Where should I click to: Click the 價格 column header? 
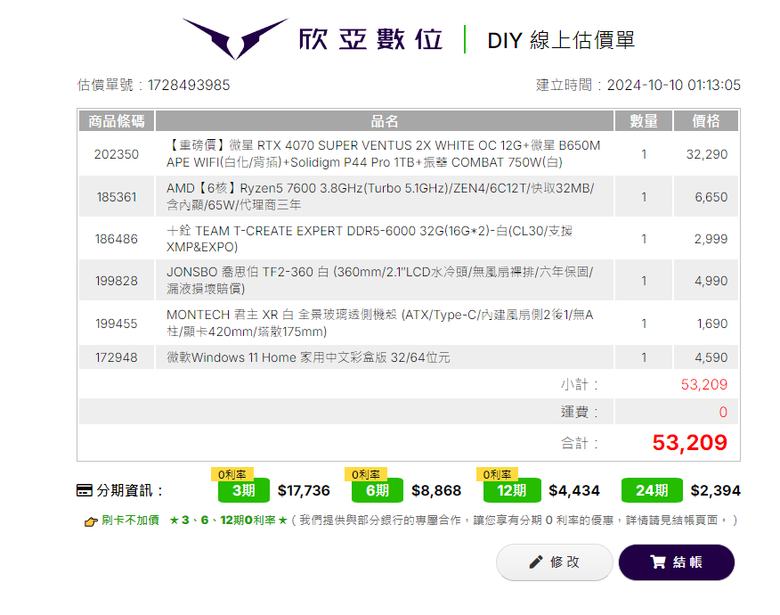[706, 121]
